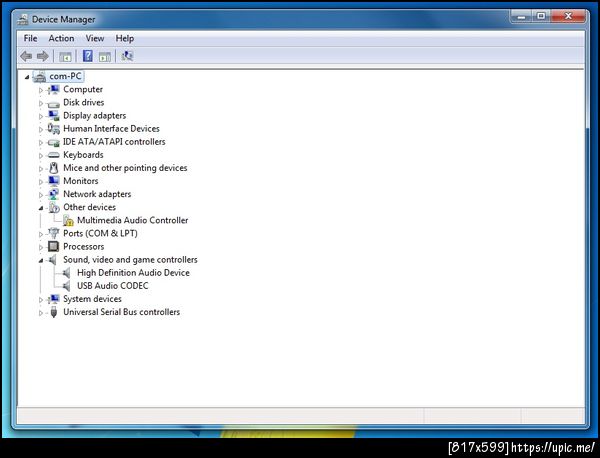Click the warning icon of Multimedia Audio Controller

(68, 220)
